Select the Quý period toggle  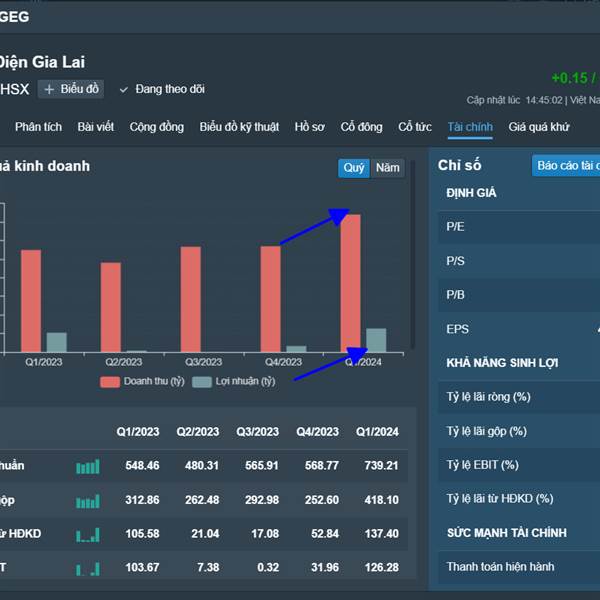point(354,168)
